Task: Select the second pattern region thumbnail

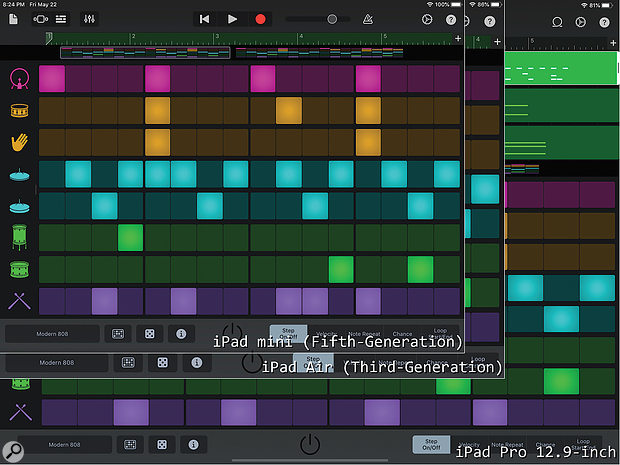Action: [319, 53]
